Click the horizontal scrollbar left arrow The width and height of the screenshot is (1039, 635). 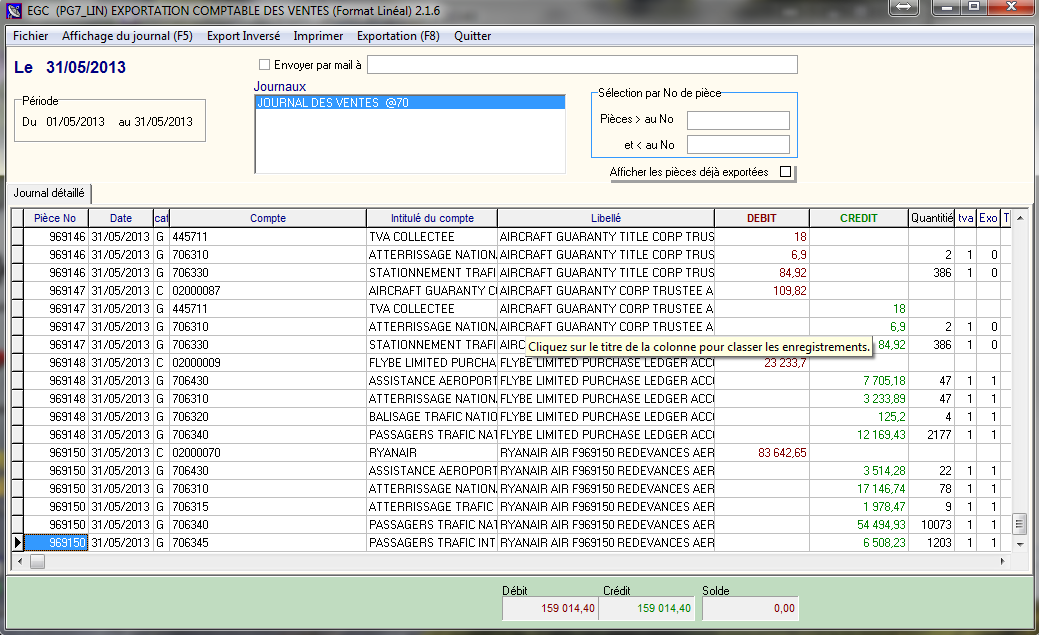17,562
